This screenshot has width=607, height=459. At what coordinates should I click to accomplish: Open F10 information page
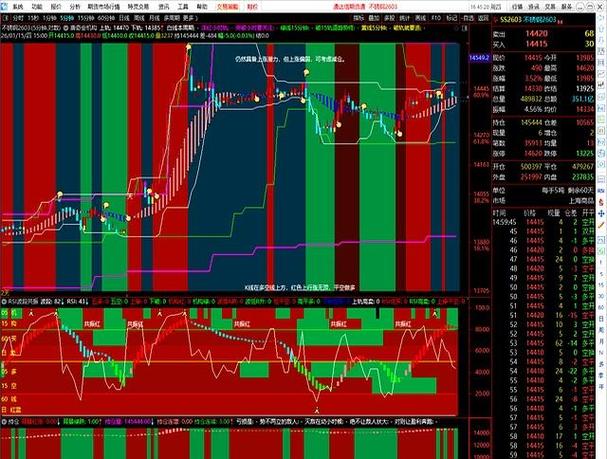[x=436, y=18]
